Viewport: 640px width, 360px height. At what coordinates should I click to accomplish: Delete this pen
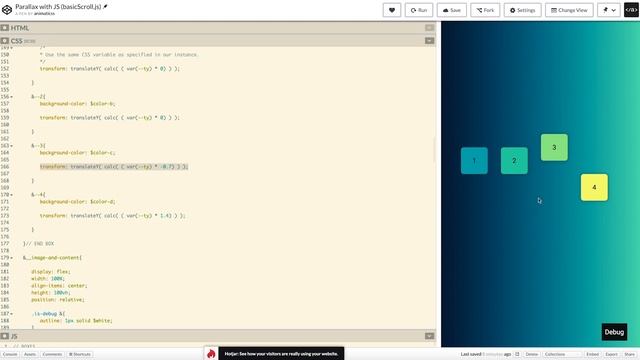[x=531, y=354]
